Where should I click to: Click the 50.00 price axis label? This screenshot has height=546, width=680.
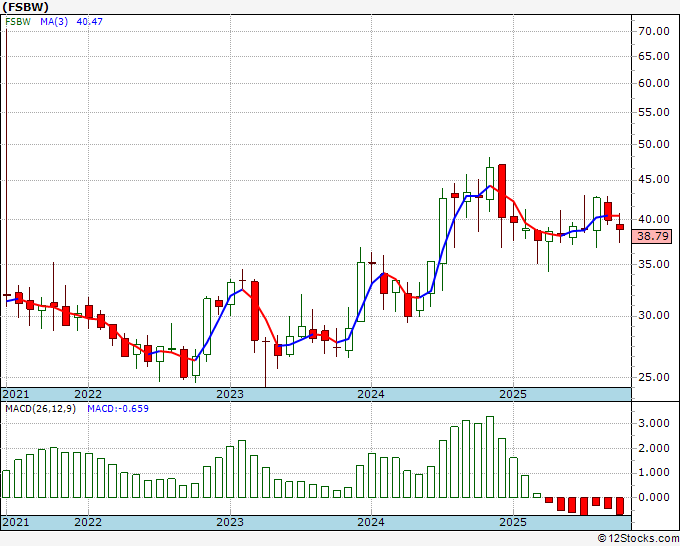coord(654,144)
